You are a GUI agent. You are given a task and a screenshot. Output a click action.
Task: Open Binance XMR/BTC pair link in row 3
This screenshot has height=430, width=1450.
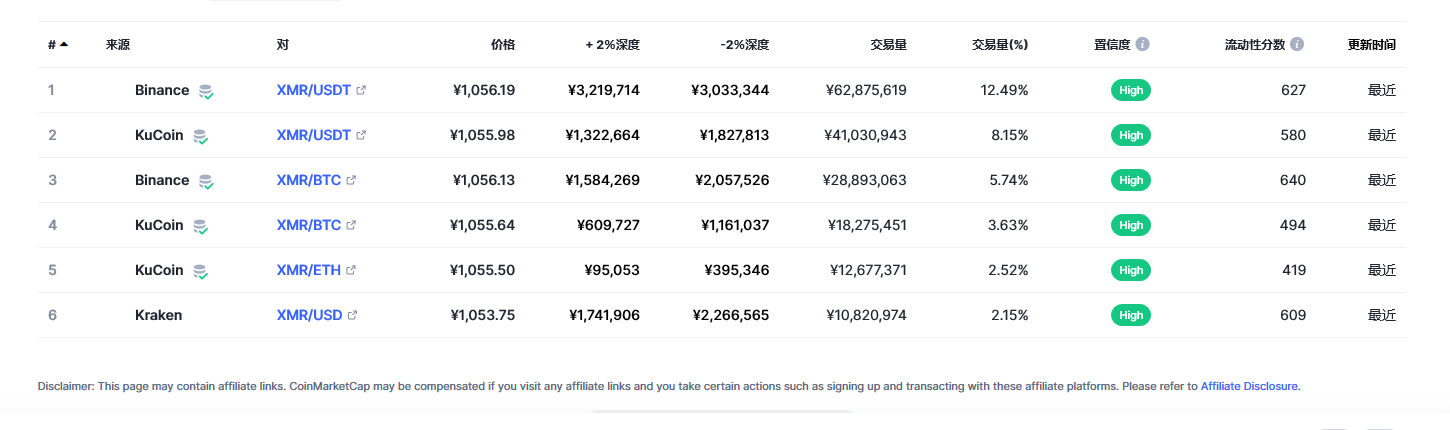click(x=308, y=180)
